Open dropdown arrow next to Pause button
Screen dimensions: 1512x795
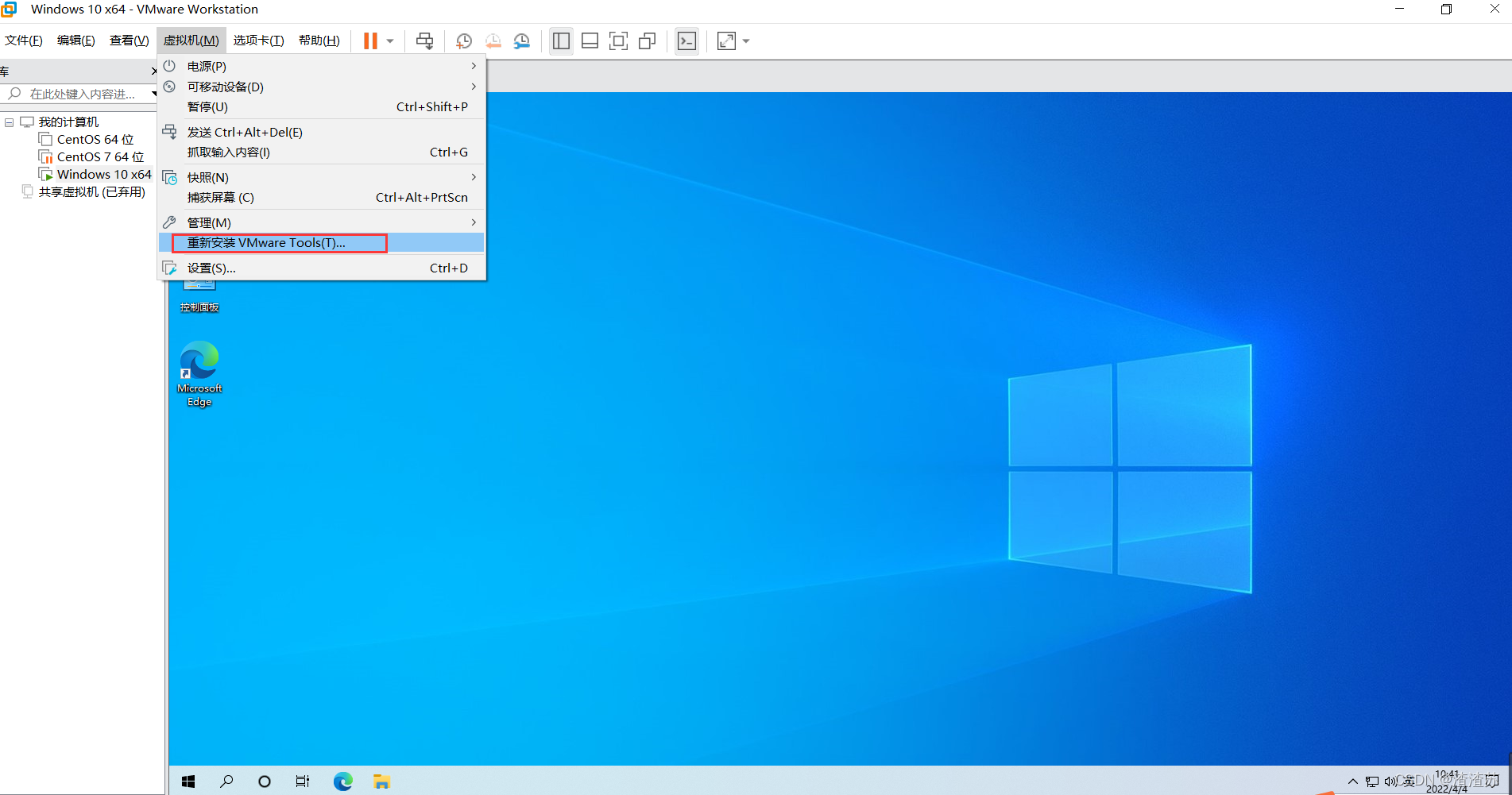click(390, 41)
